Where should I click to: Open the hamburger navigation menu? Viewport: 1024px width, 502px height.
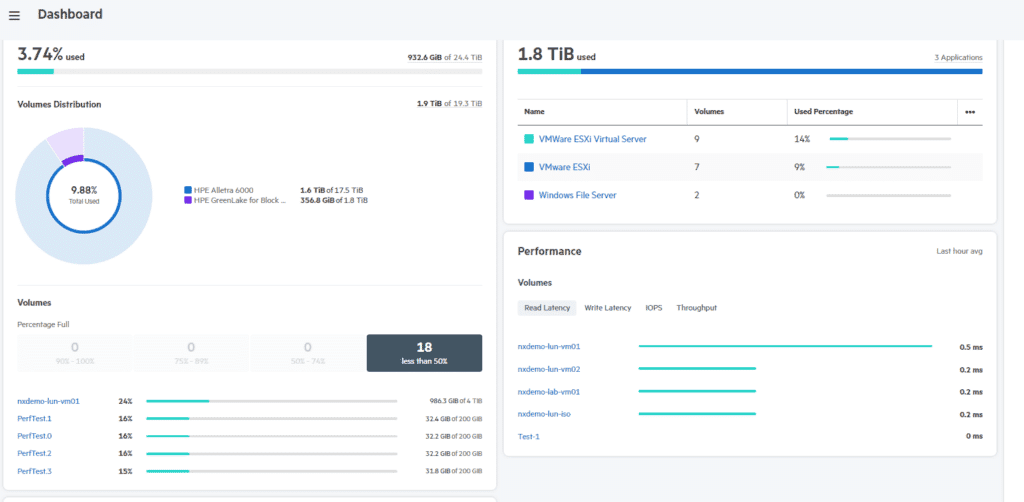[x=14, y=15]
